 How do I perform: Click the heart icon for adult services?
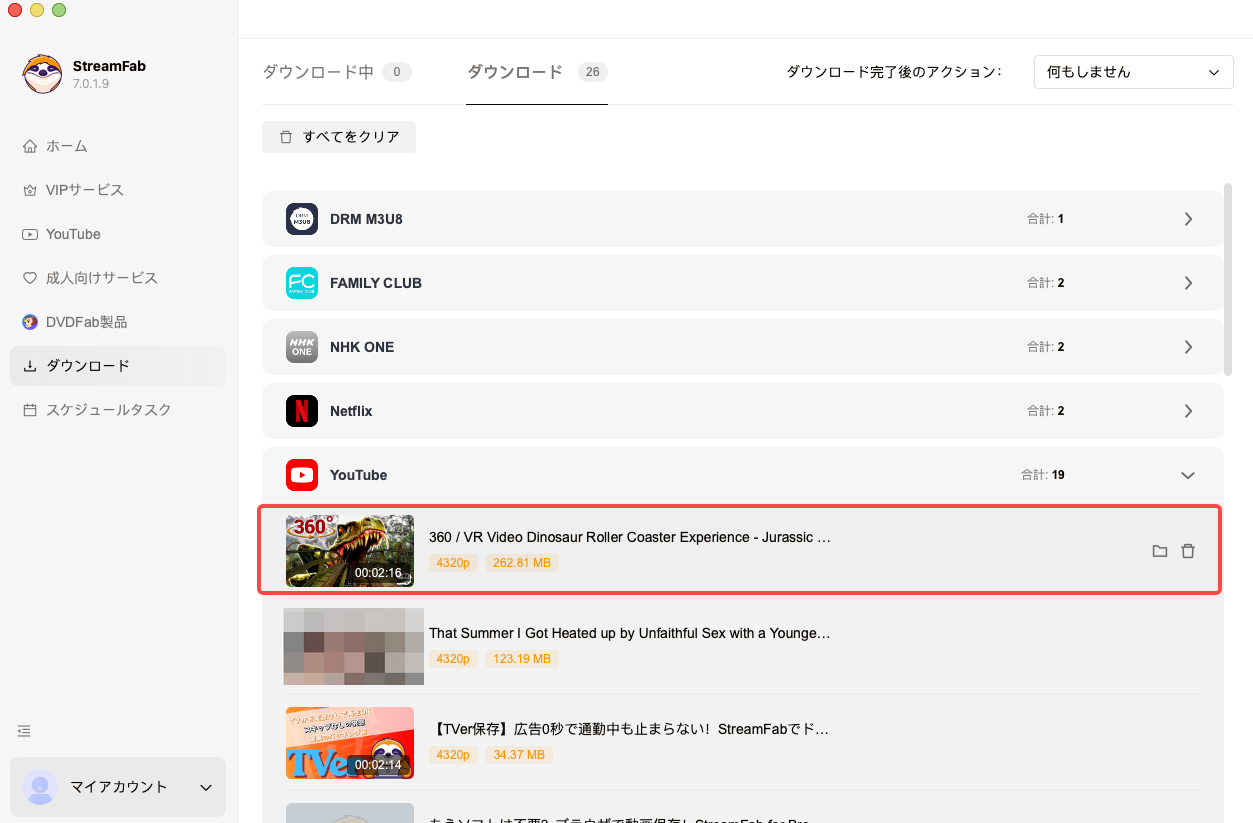pyautogui.click(x=30, y=278)
